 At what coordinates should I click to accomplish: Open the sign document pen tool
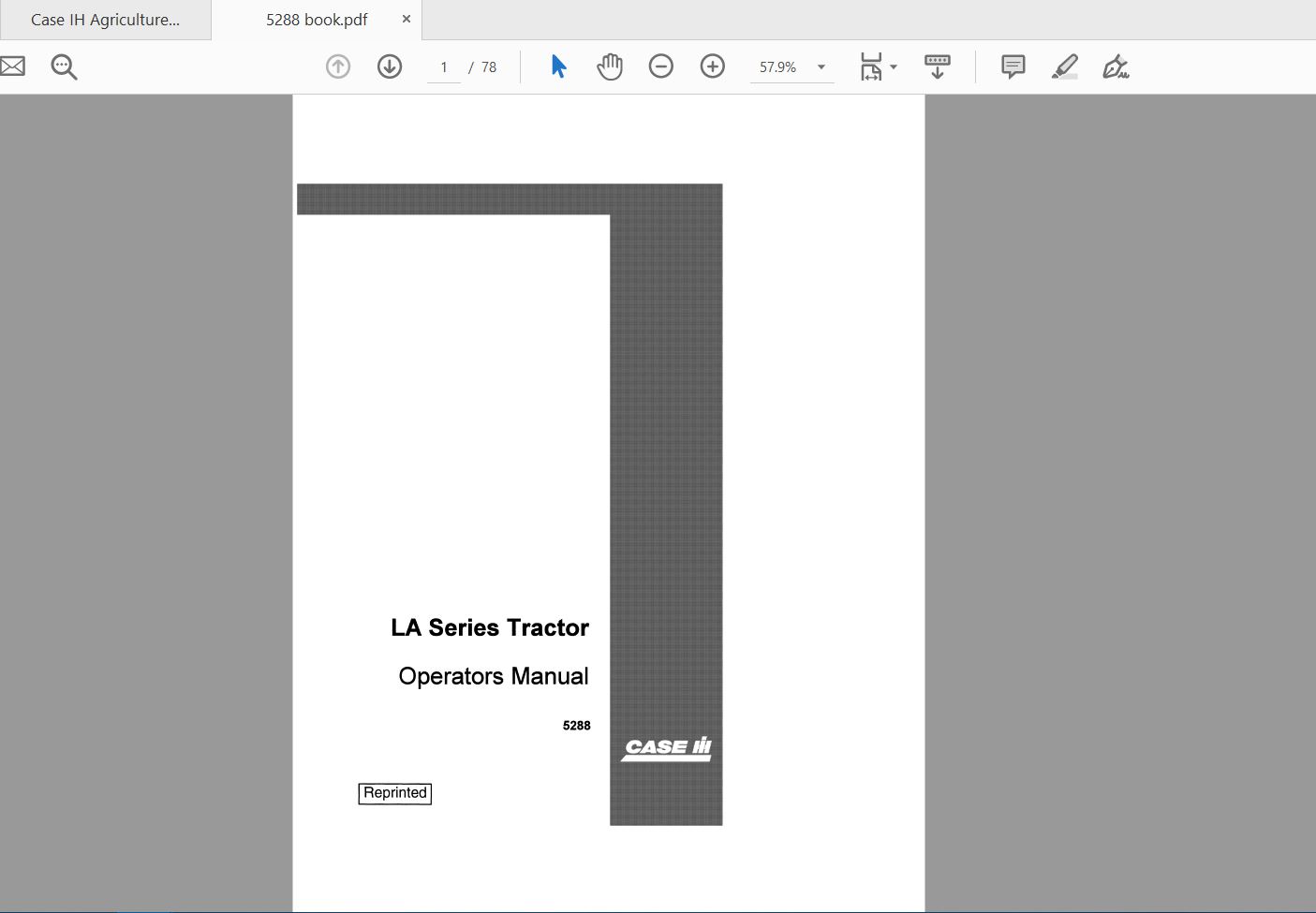click(x=1116, y=66)
